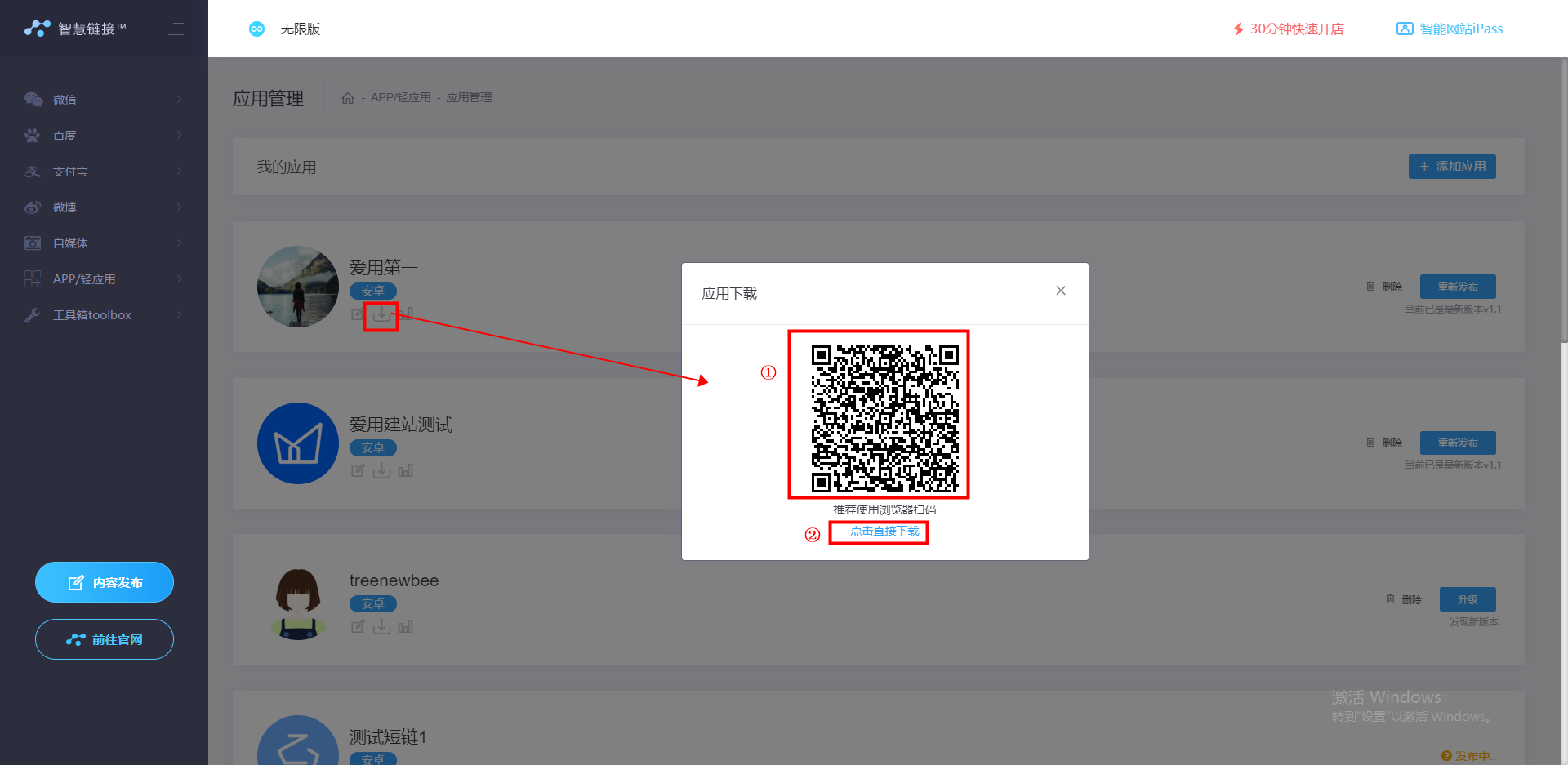Image resolution: width=1568 pixels, height=765 pixels.
Task: Open statistics chart icon for 爱用建站测试
Action: (406, 470)
